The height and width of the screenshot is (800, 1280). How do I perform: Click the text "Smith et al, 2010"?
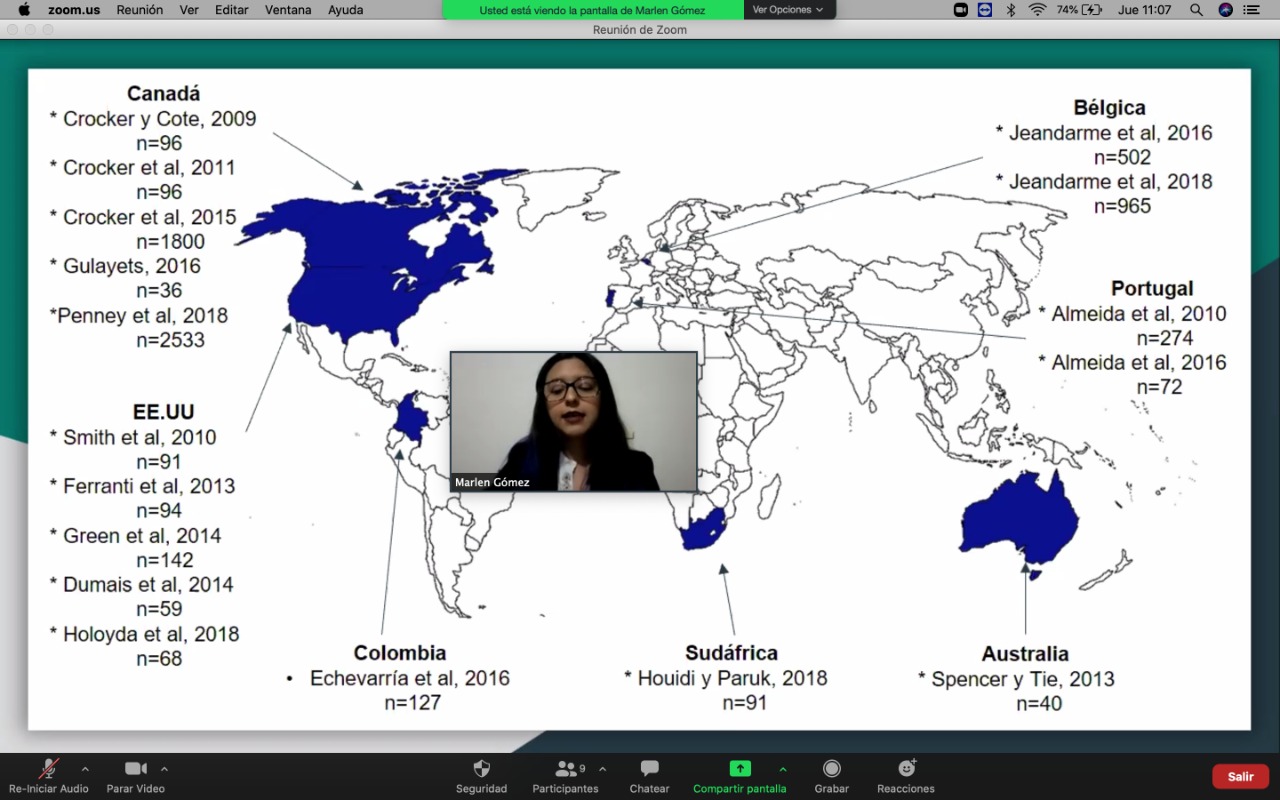click(x=140, y=437)
